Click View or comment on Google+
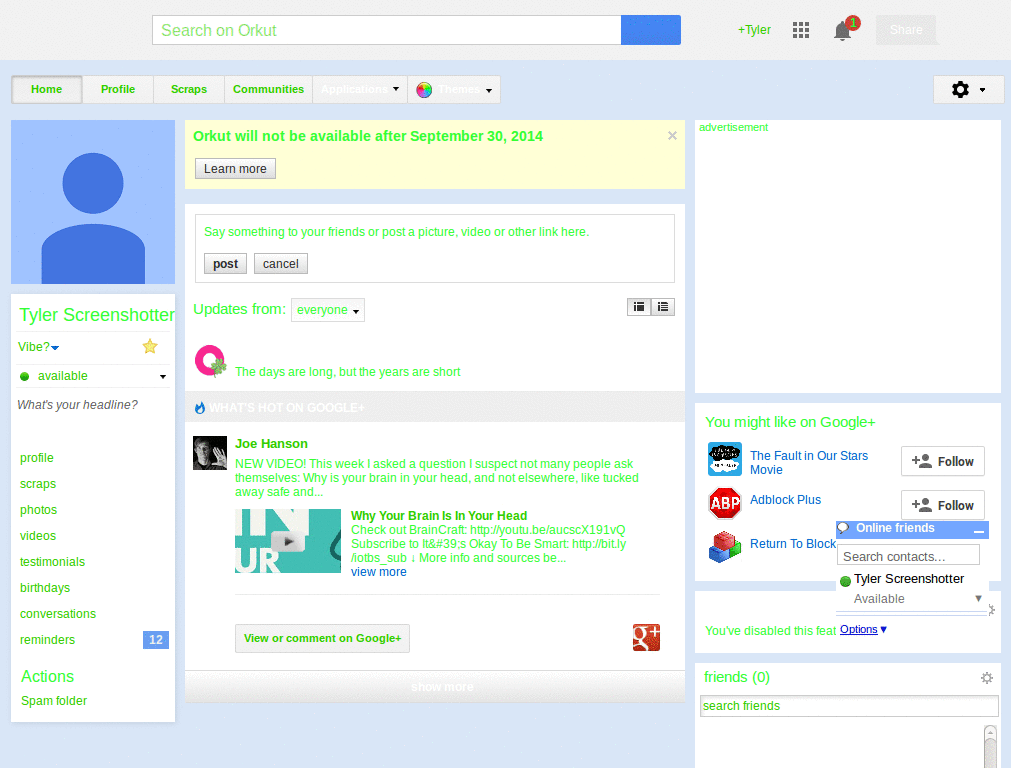1024x768 pixels. [x=323, y=638]
